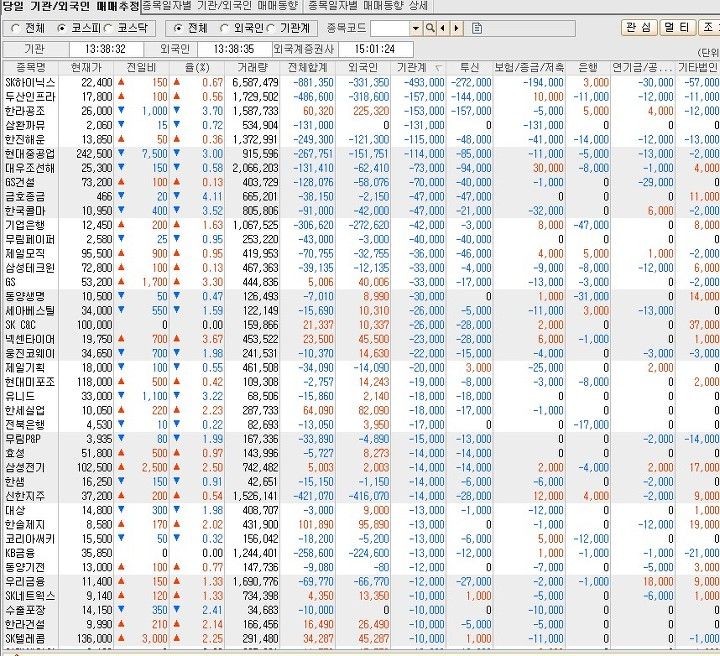This screenshot has height=656, width=720.
Task: Select the 넥센타이어 row name
Action: click(30, 339)
